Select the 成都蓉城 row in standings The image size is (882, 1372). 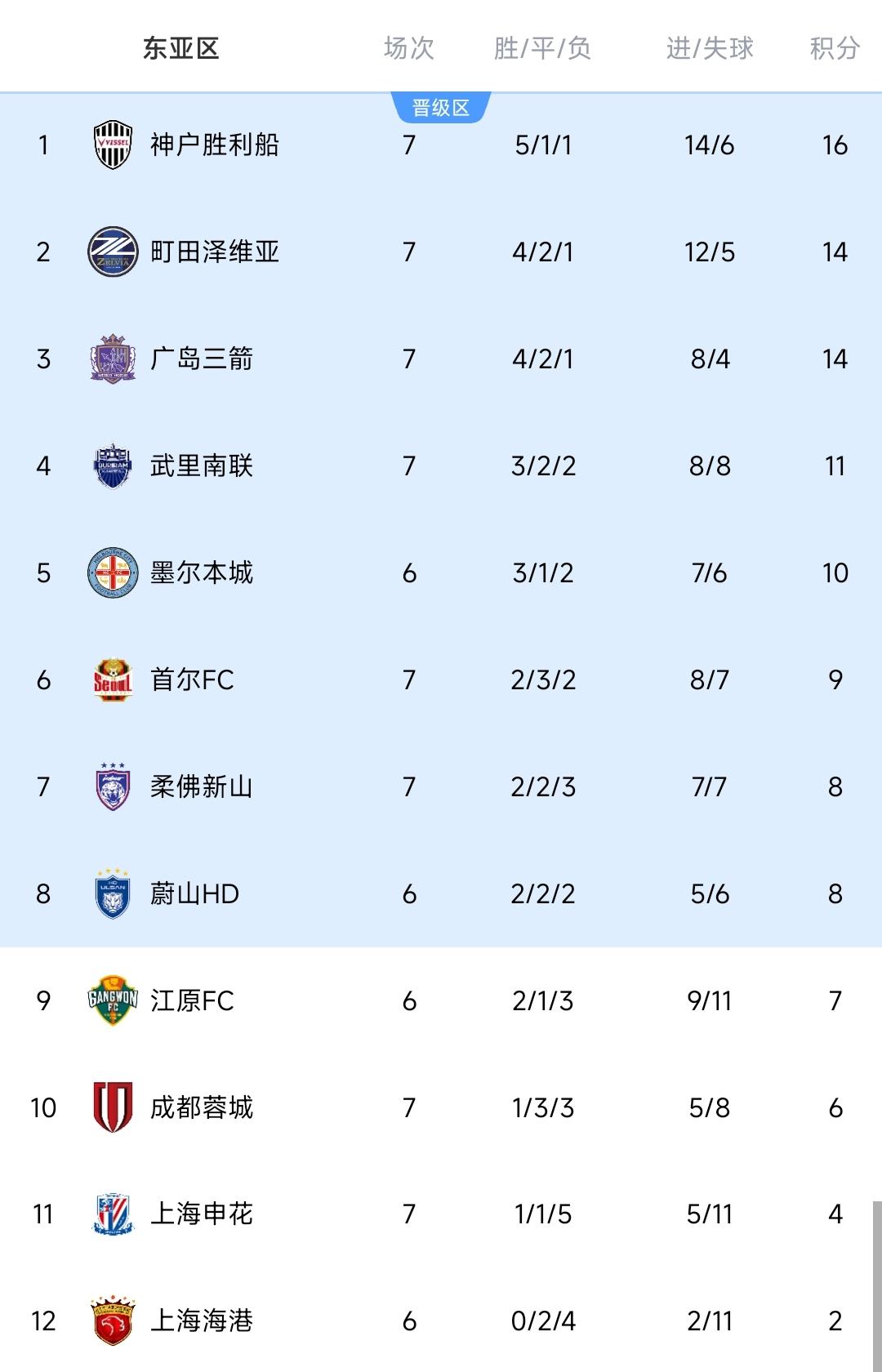(441, 1107)
